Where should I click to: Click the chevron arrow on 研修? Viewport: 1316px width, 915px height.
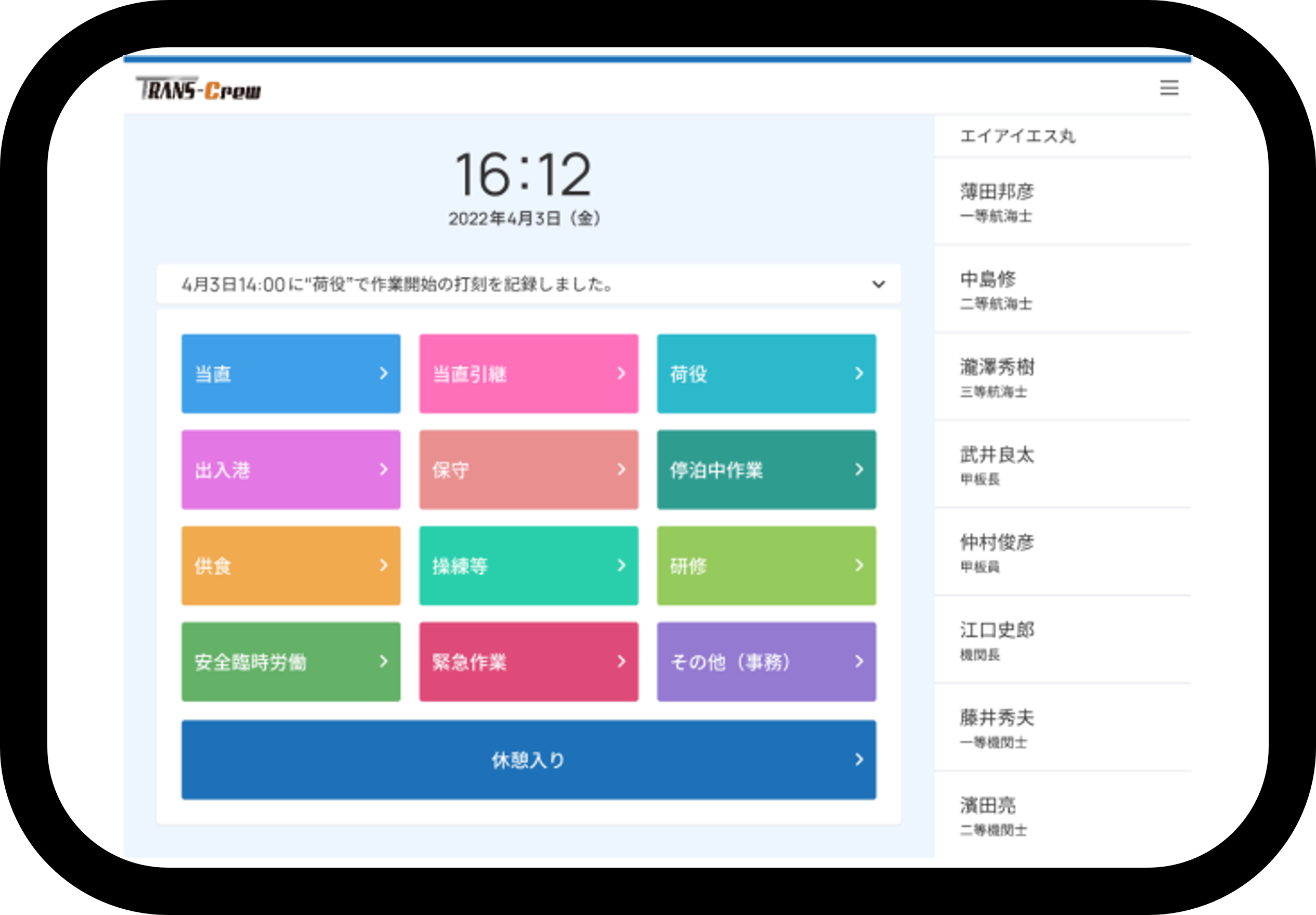click(x=859, y=565)
